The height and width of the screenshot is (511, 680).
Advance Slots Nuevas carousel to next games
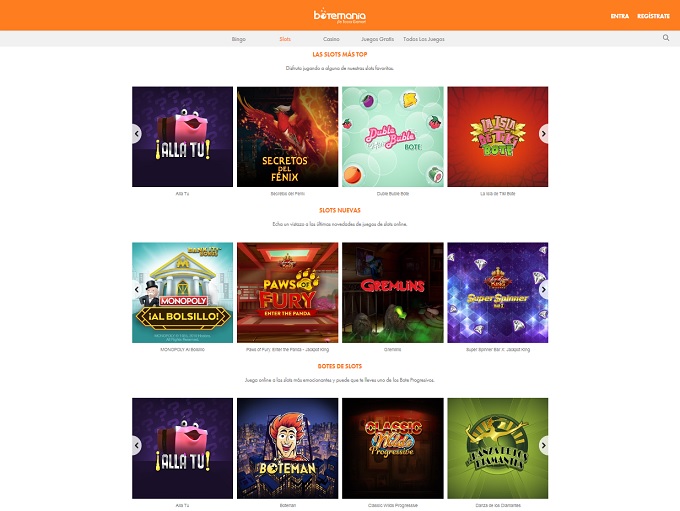tap(543, 289)
